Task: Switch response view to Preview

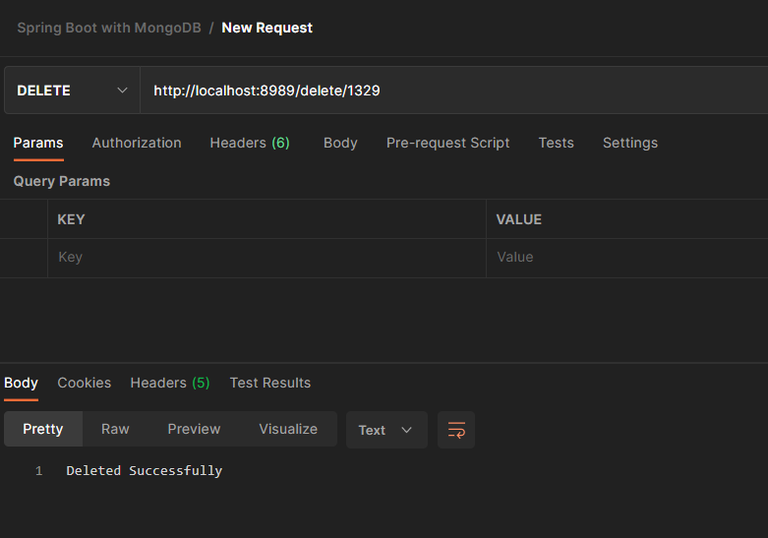Action: pyautogui.click(x=194, y=429)
